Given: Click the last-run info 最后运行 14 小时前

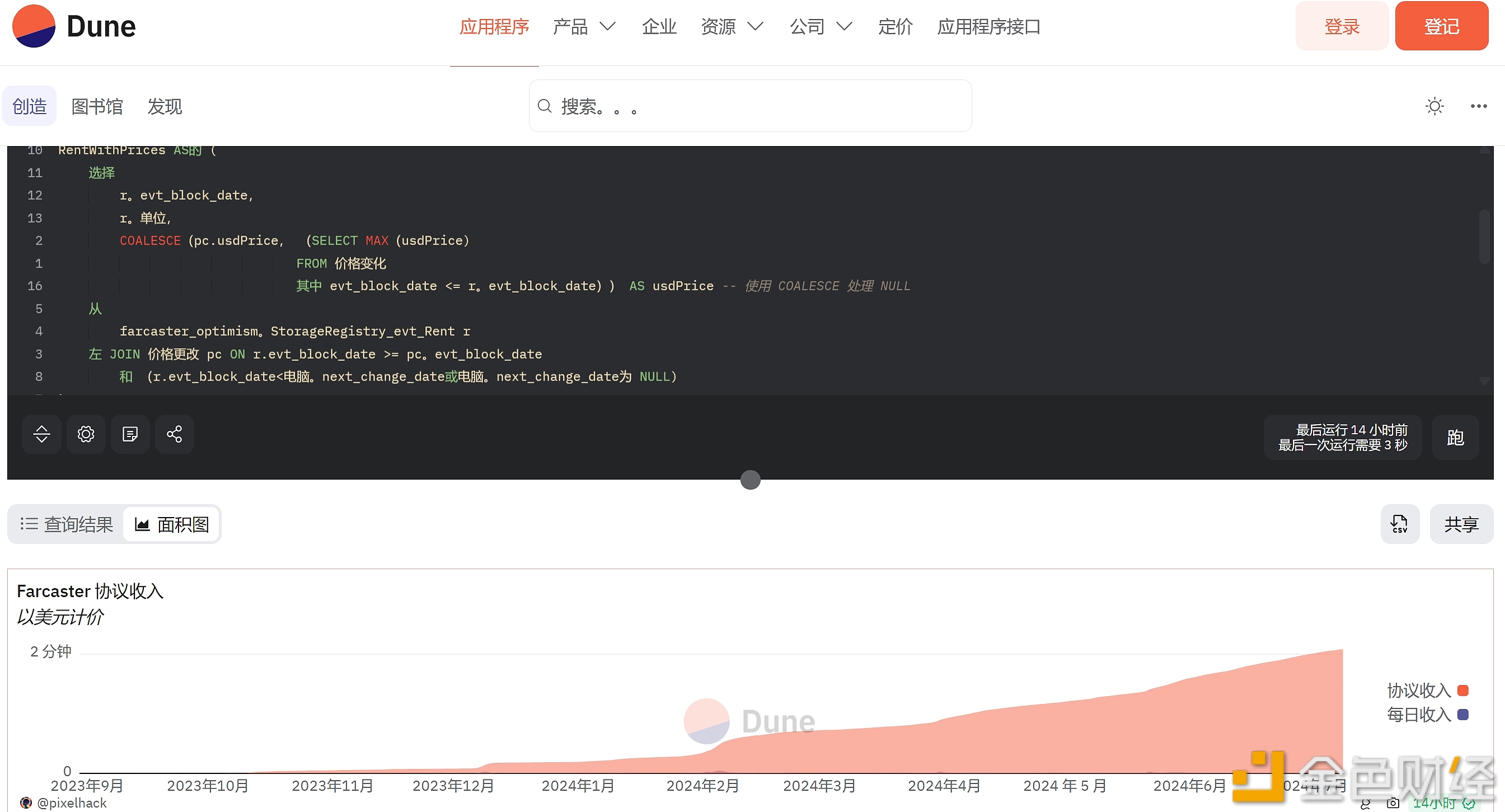Looking at the screenshot, I should click(1343, 437).
